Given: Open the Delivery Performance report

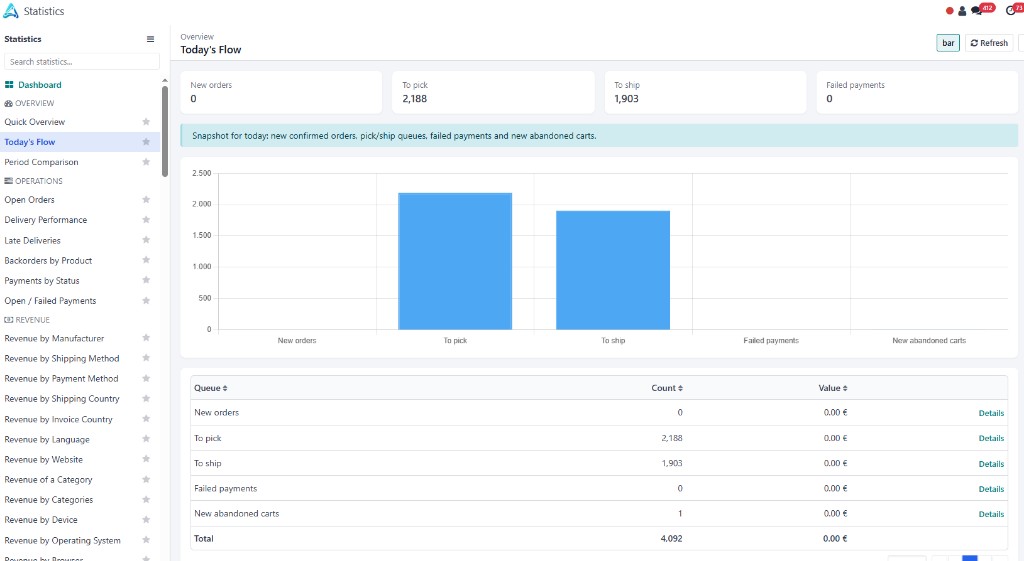Looking at the screenshot, I should 46,220.
